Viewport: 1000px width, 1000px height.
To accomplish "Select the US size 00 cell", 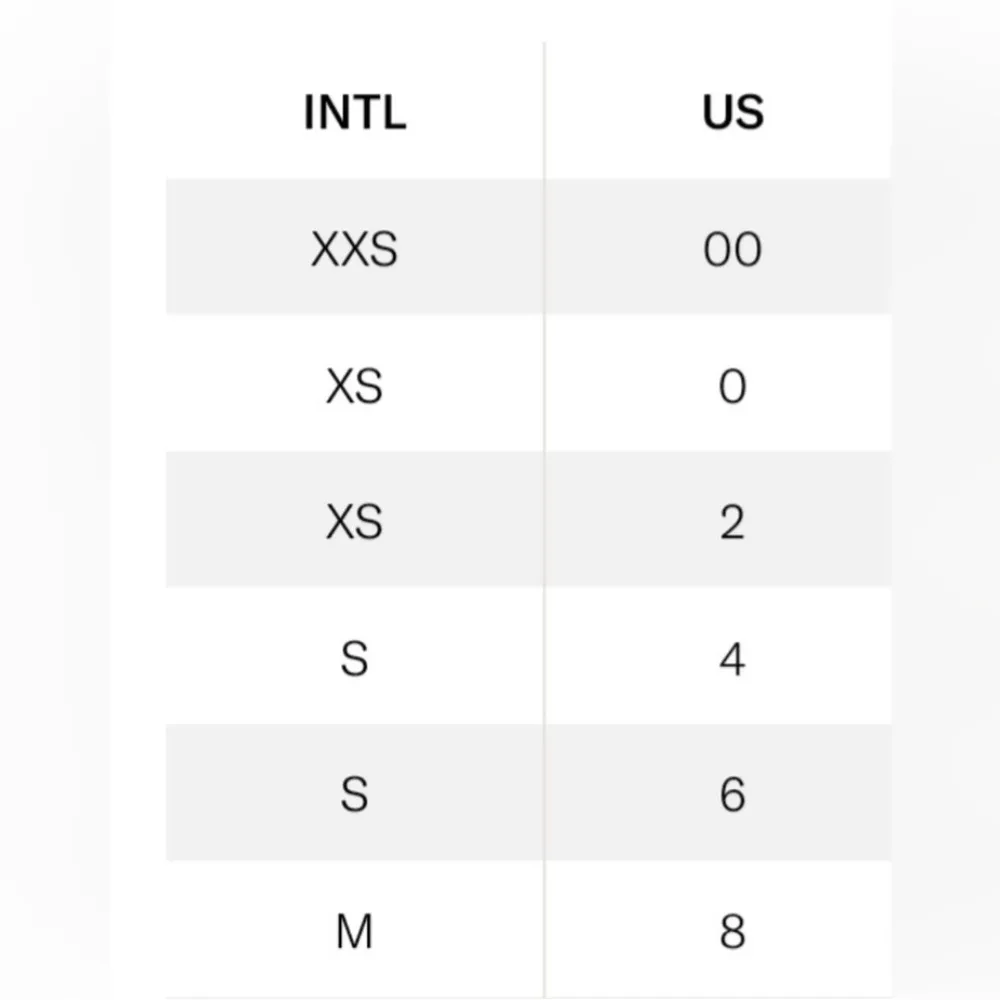I will (732, 248).
